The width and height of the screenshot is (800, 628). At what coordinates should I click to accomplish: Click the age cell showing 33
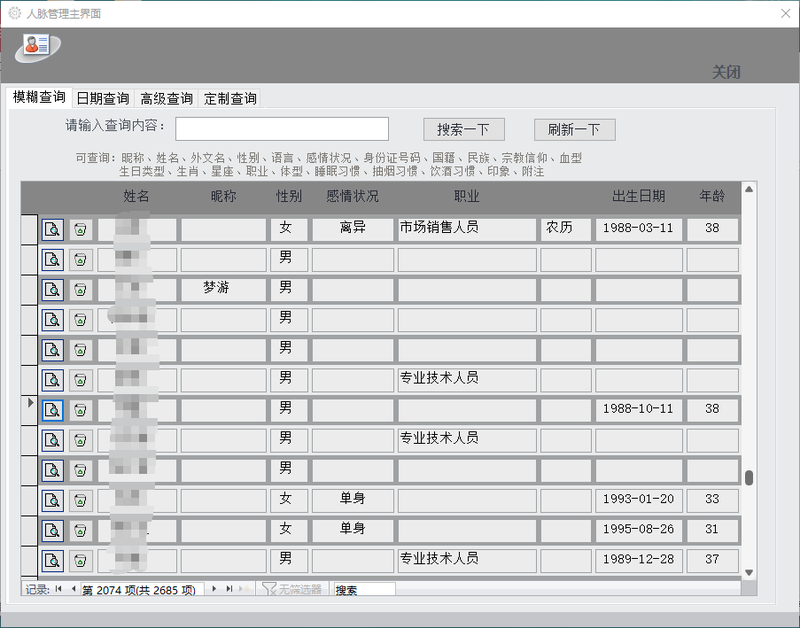tap(712, 500)
